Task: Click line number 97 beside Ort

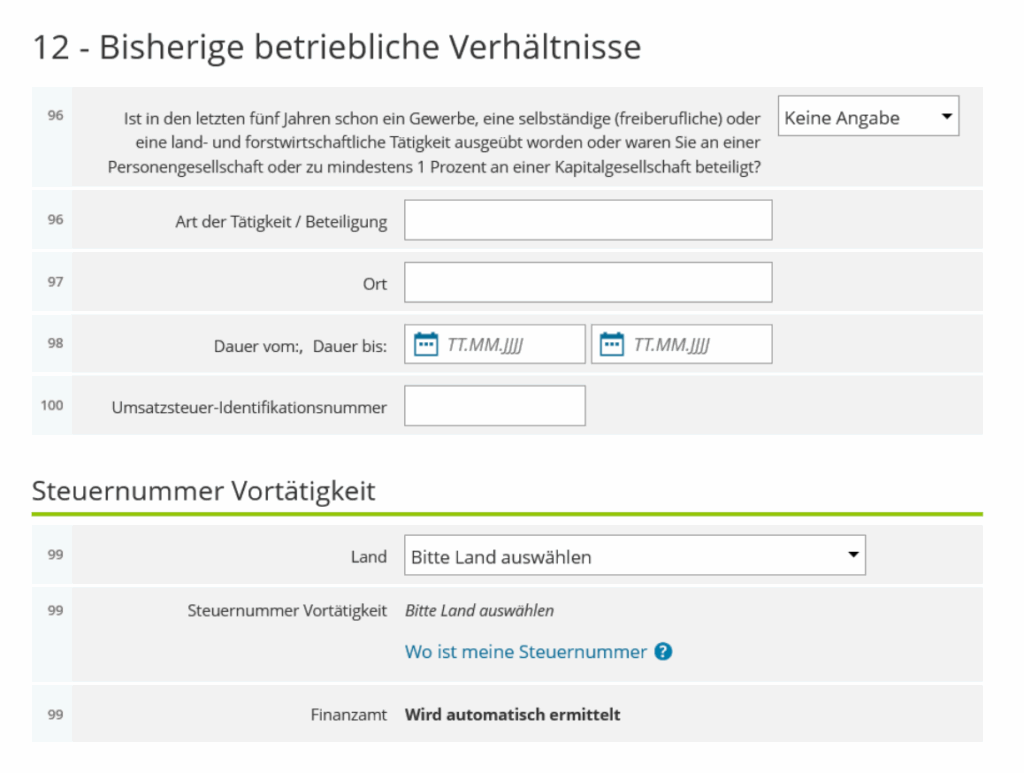Action: 54,281
